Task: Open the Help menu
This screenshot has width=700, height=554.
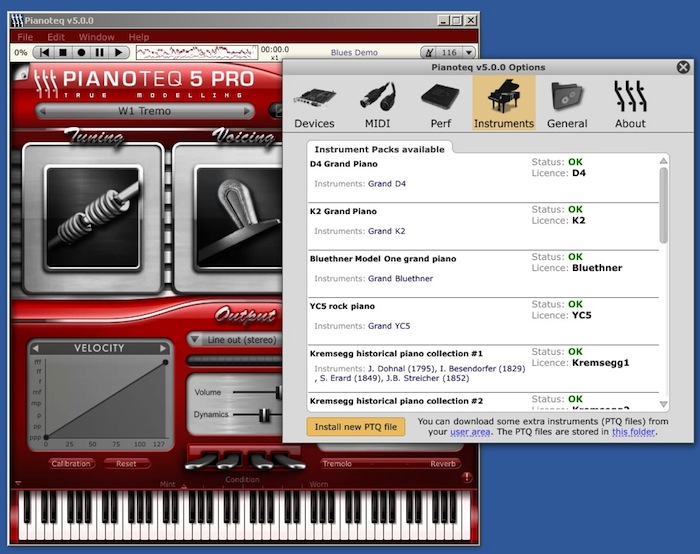Action: pos(139,37)
